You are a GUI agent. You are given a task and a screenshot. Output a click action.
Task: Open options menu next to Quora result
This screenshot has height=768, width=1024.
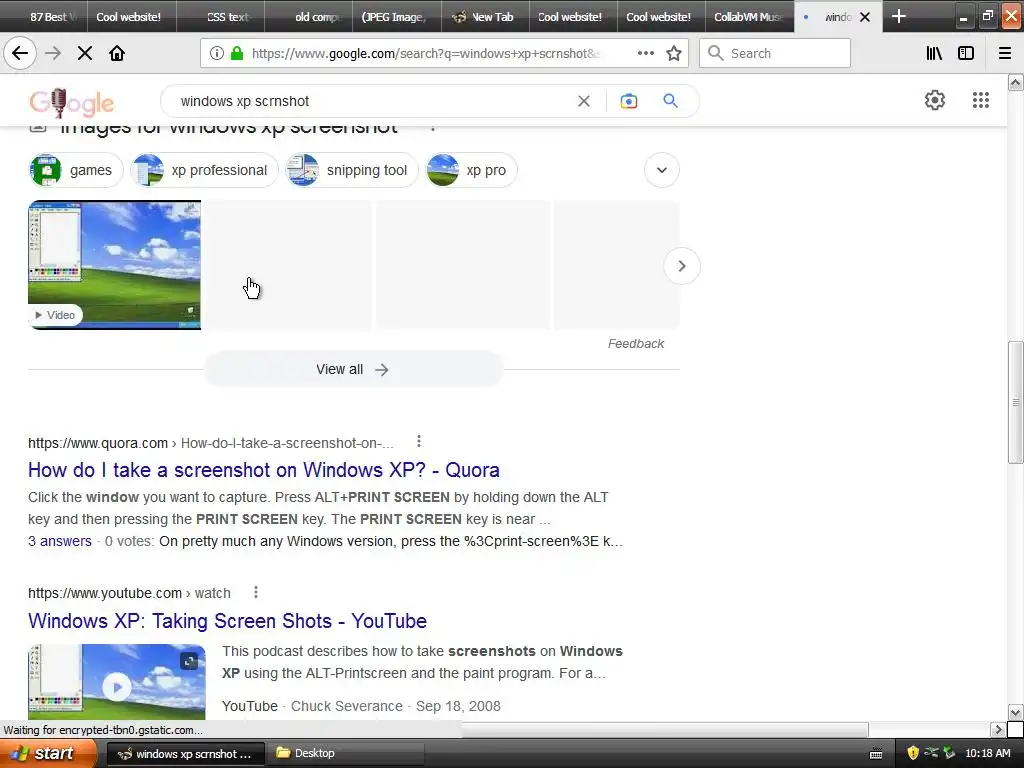419,442
